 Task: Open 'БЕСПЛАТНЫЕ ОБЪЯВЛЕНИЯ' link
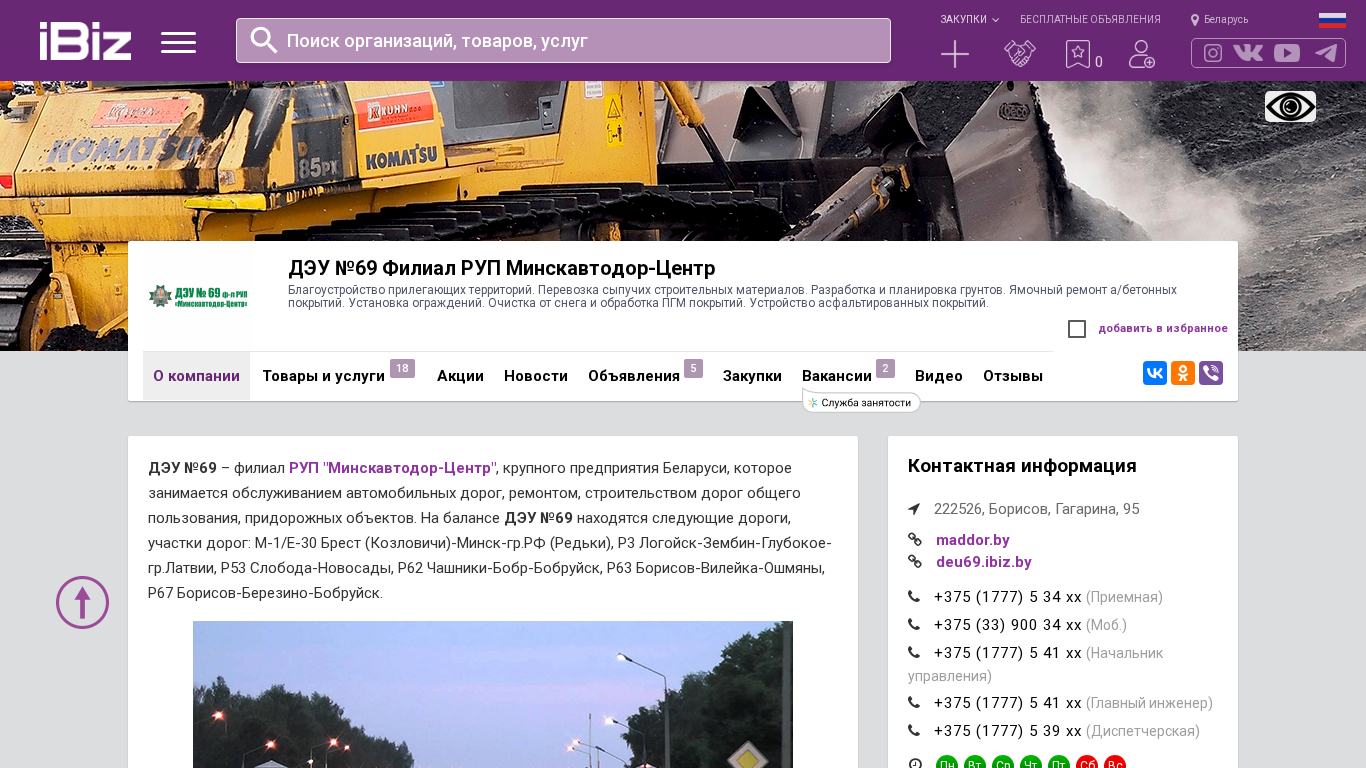(1090, 20)
